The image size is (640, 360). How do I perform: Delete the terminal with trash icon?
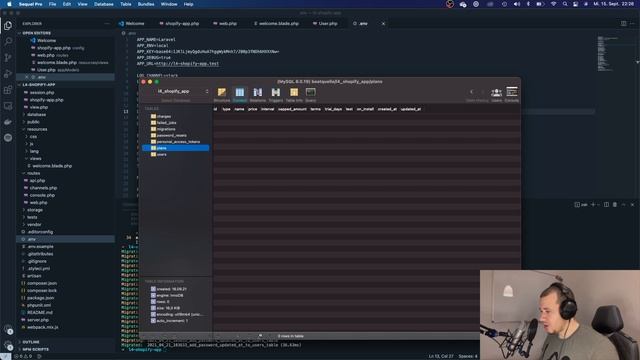coord(615,204)
